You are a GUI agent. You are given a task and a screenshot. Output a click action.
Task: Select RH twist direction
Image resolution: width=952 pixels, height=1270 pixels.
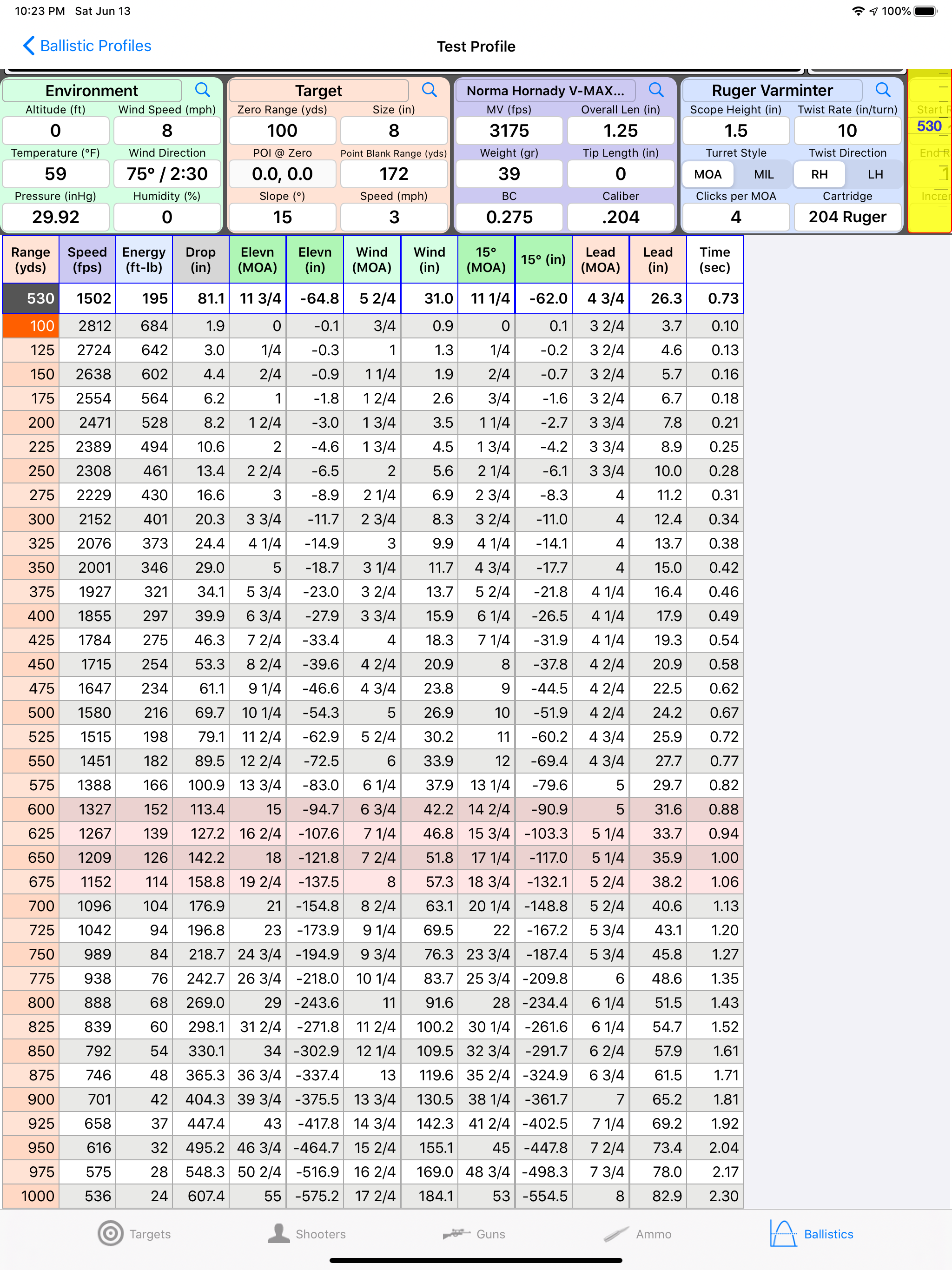(x=820, y=174)
